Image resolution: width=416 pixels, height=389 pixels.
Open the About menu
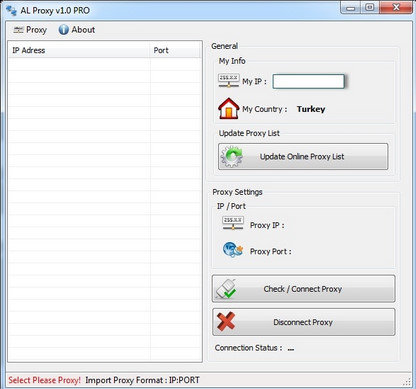(x=77, y=30)
